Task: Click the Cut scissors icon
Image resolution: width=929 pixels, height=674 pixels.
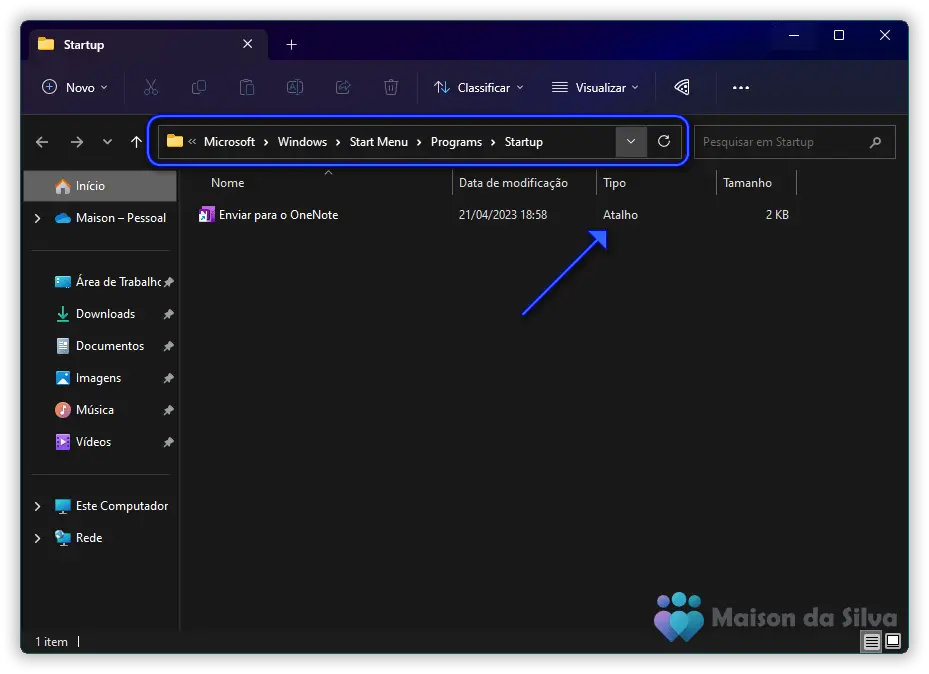Action: point(151,88)
